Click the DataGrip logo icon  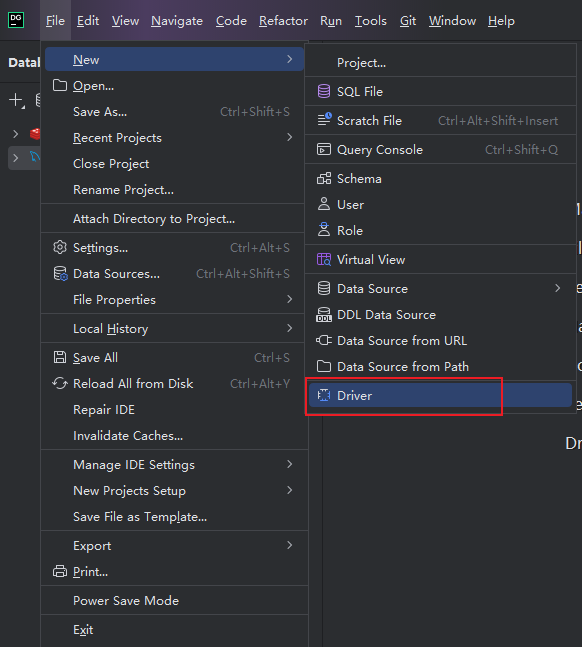16,20
